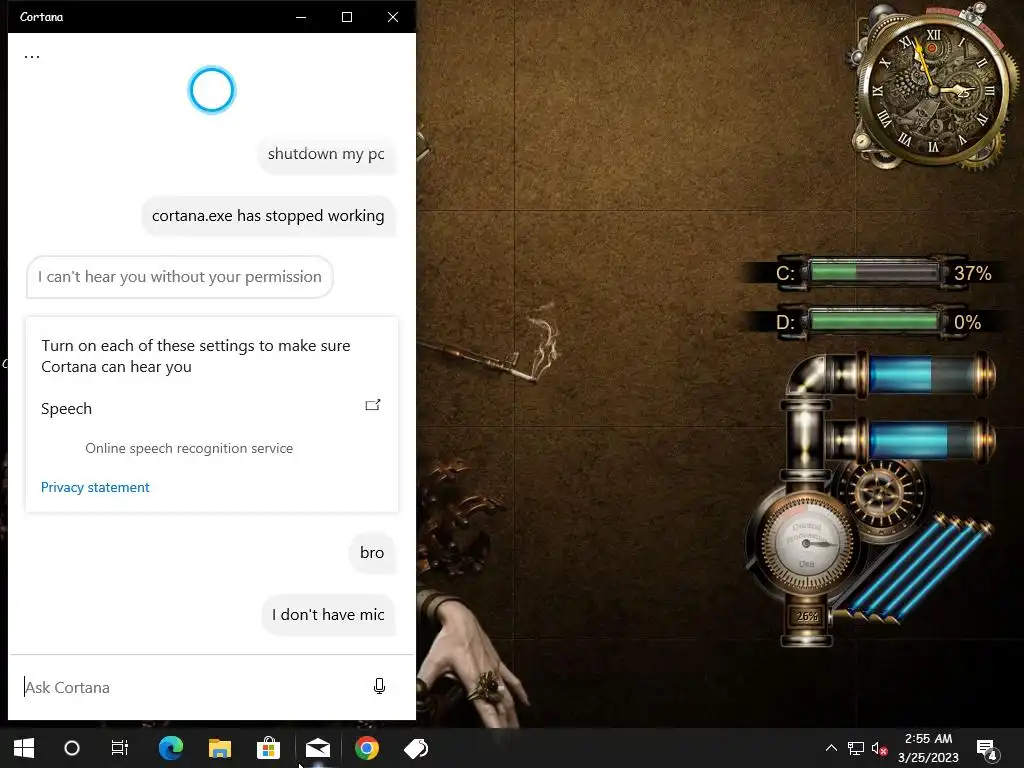Minimize the Cortana window

point(301,17)
